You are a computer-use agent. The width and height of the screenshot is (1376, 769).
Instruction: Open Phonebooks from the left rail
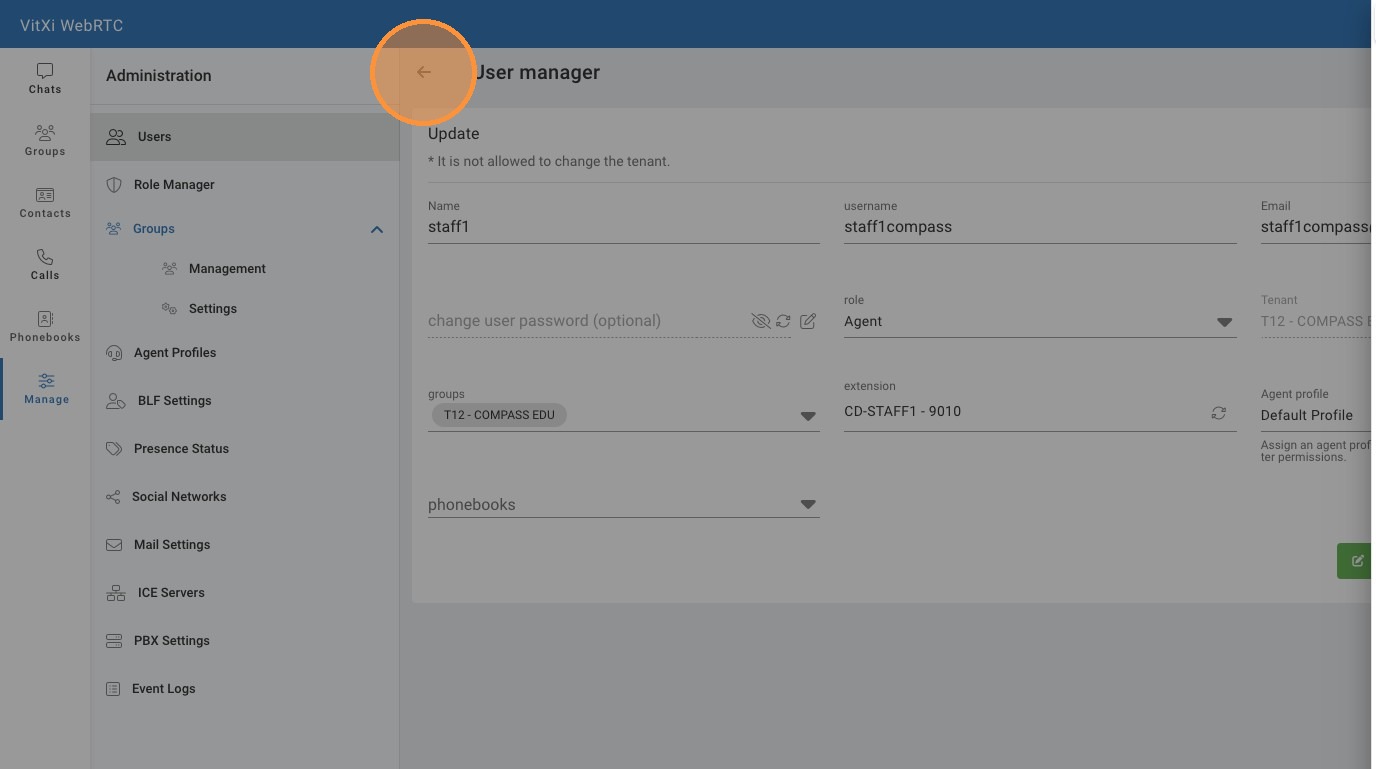pyautogui.click(x=45, y=326)
